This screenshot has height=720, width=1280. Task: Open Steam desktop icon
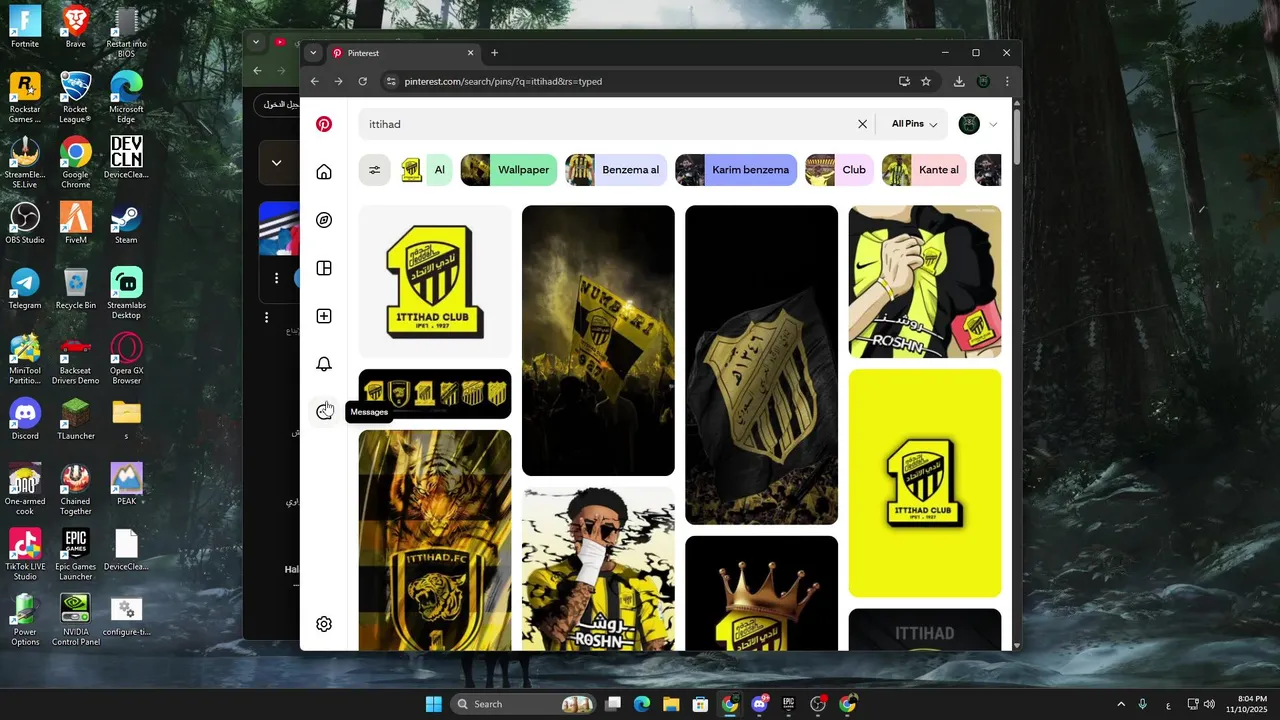tap(126, 223)
